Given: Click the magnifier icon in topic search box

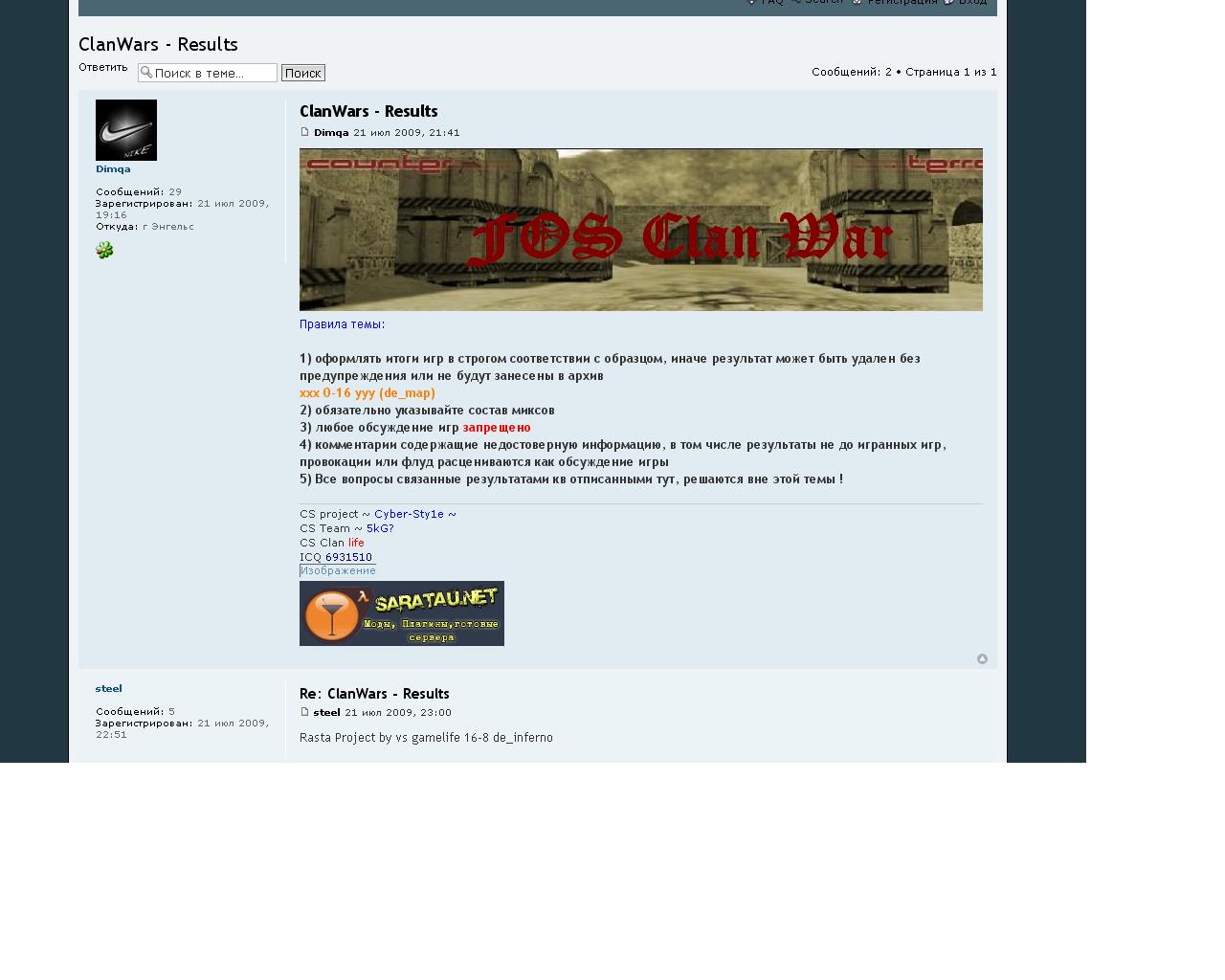Looking at the screenshot, I should coord(146,73).
